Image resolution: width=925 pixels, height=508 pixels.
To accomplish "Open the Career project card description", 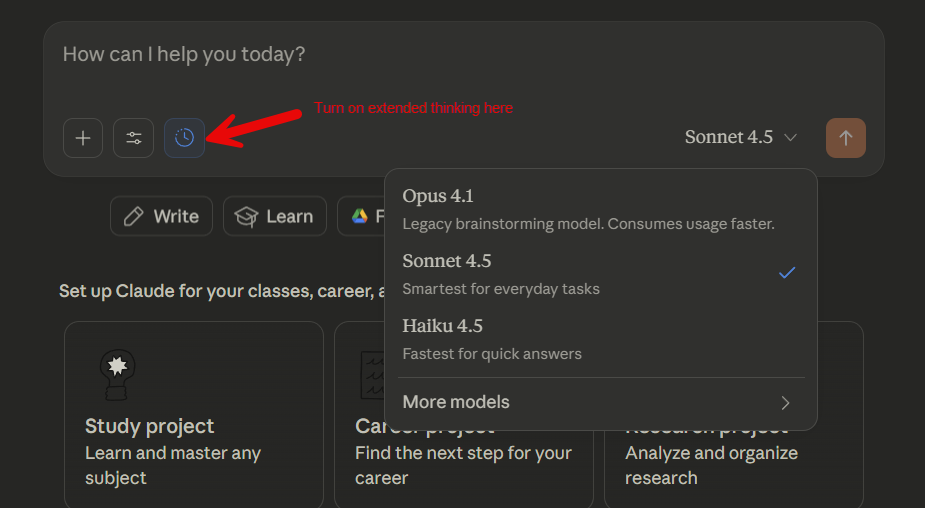I will click(464, 466).
